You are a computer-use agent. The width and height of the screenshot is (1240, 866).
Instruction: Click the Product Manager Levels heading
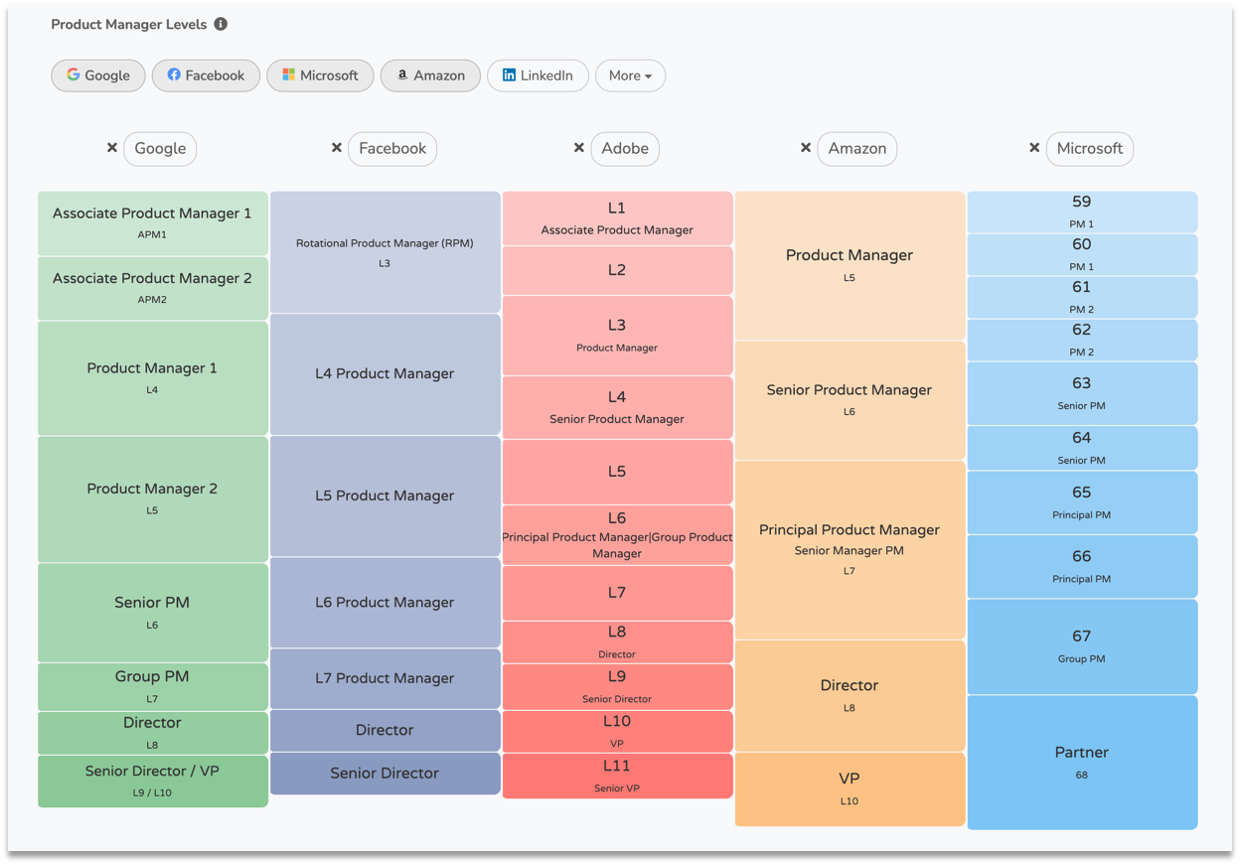coord(130,24)
